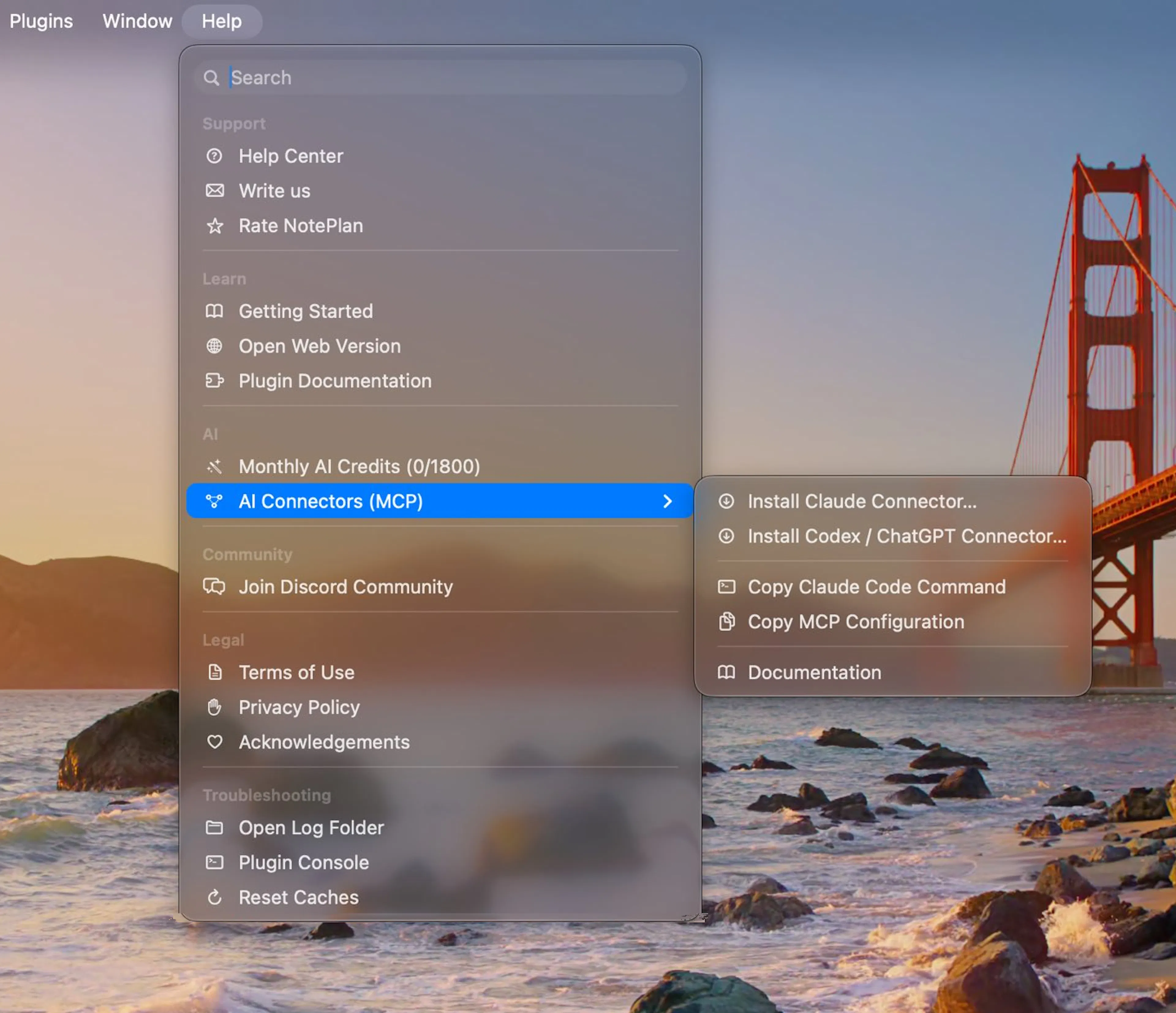Select Monthly AI Credits (0/1800)

coord(440,466)
